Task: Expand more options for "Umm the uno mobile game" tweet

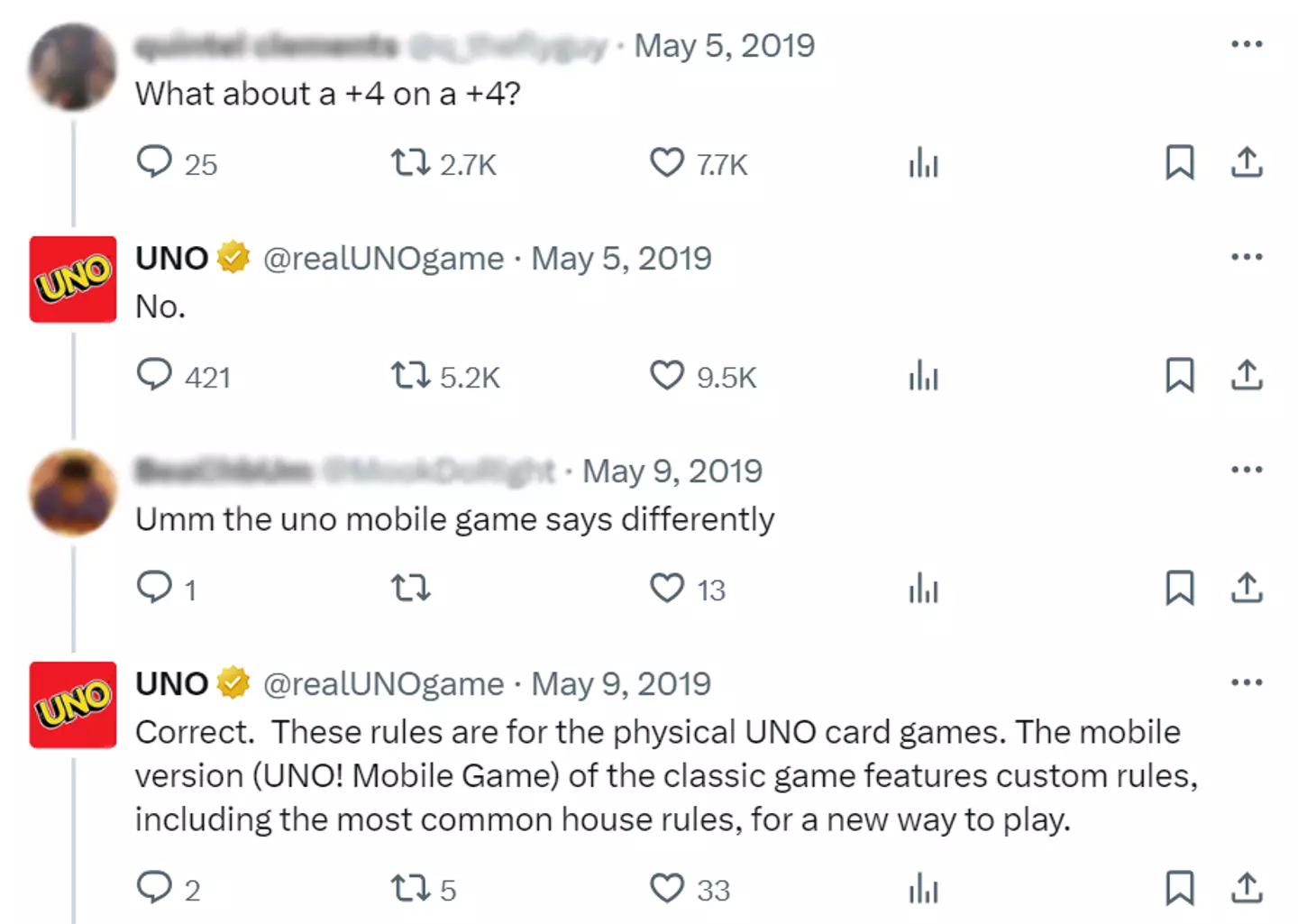Action: click(1247, 470)
